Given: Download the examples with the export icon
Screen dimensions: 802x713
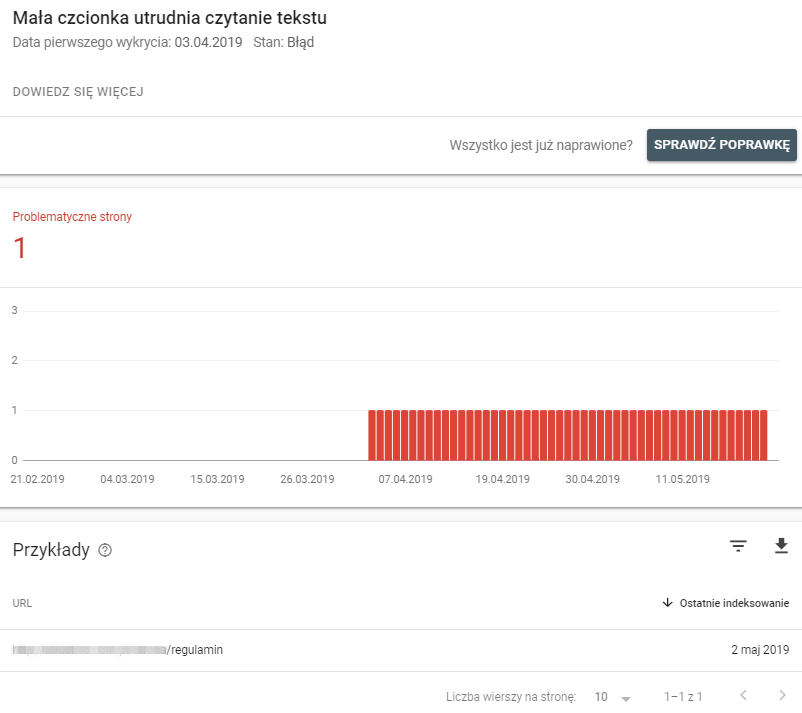Looking at the screenshot, I should [781, 546].
